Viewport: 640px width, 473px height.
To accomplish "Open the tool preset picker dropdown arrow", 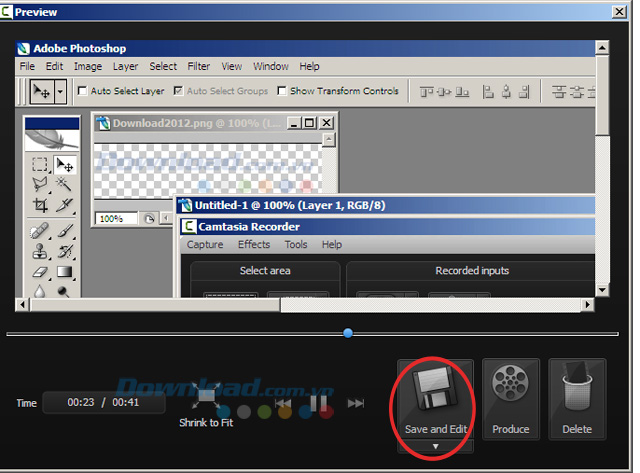I will click(x=60, y=91).
